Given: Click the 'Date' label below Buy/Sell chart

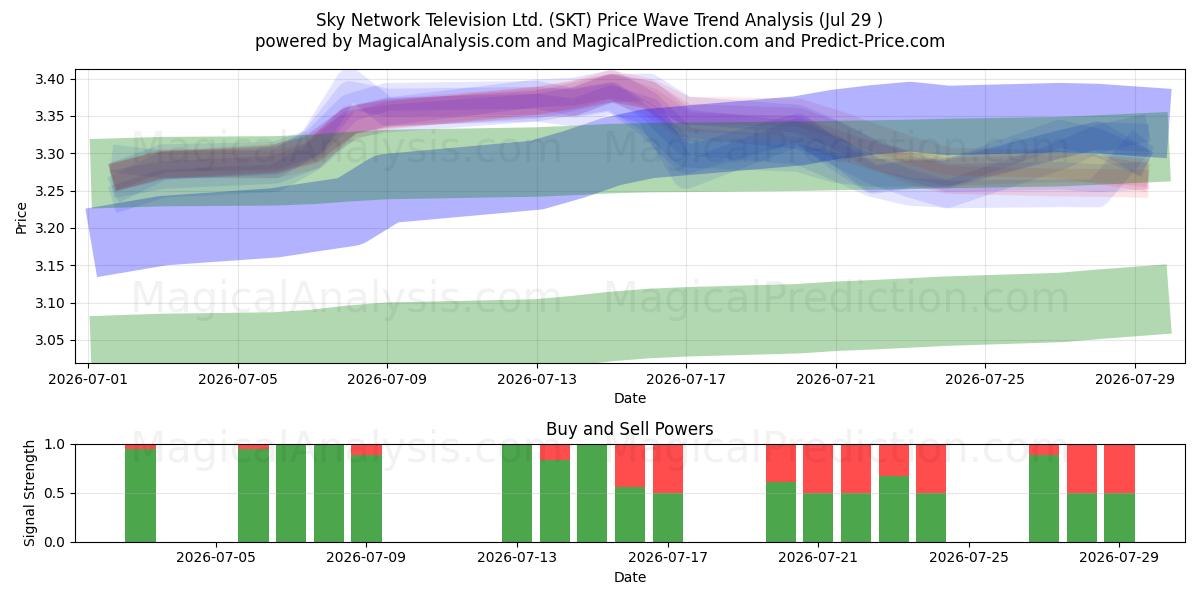Looking at the screenshot, I should (630, 577).
